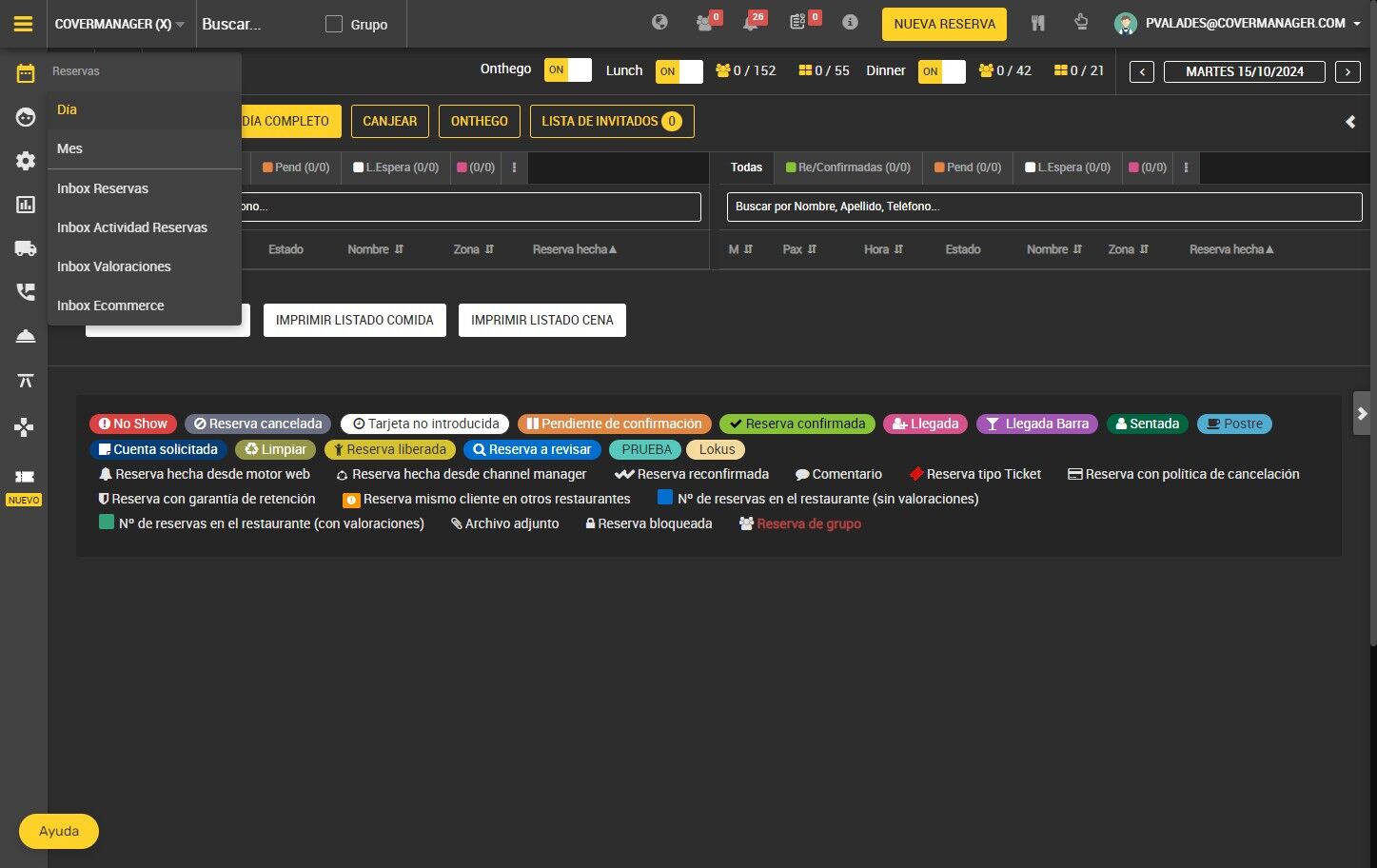Open the statistics chart sidebar icon
This screenshot has width=1377, height=868.
coord(26,205)
